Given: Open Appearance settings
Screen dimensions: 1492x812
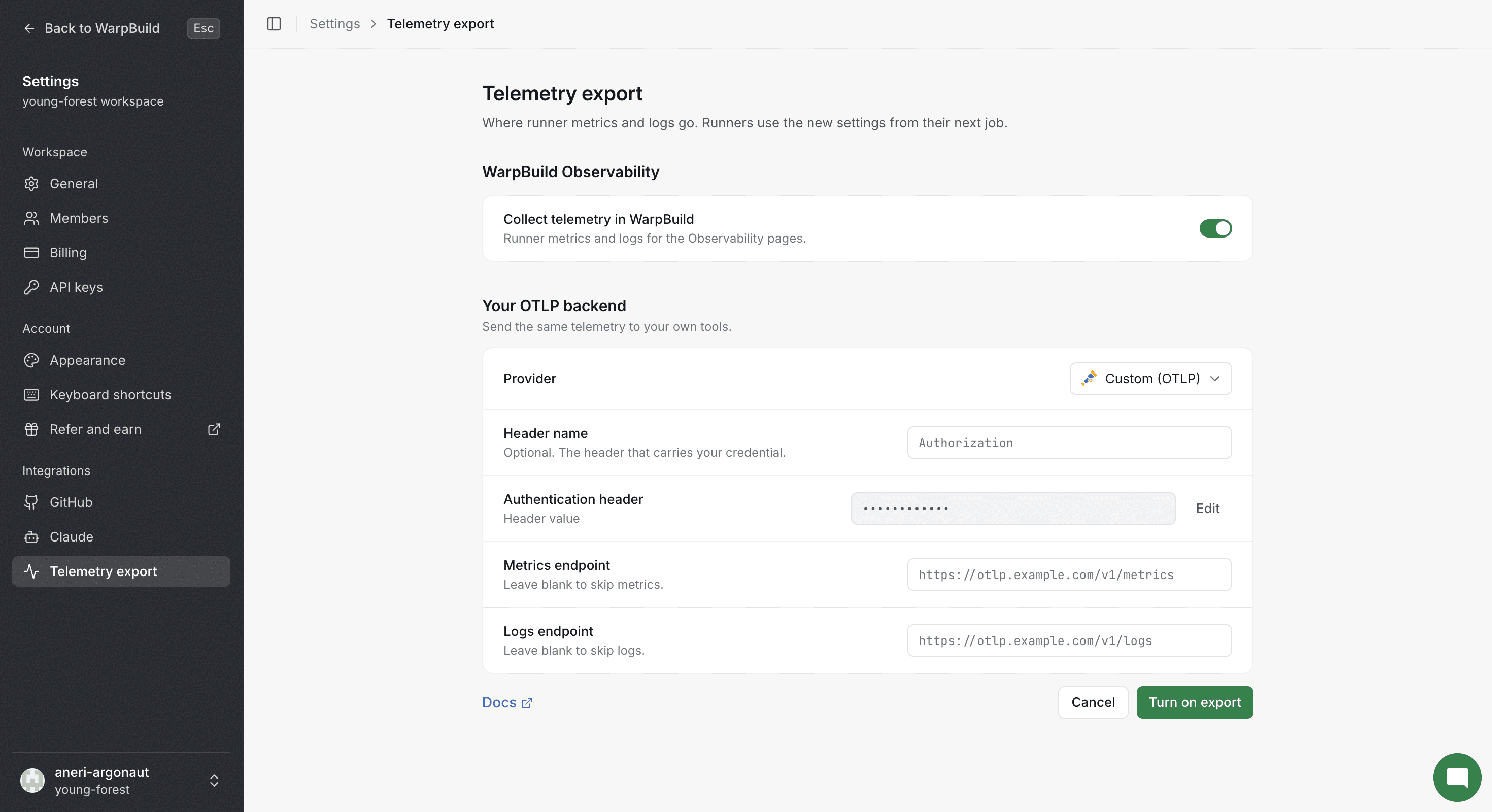Looking at the screenshot, I should tap(121, 360).
